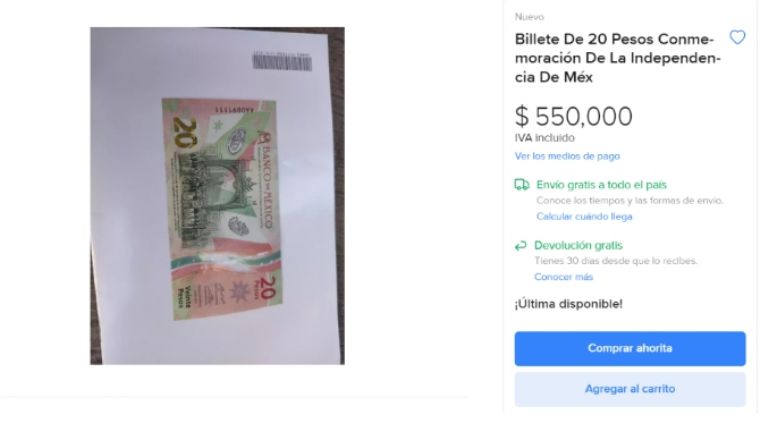Click "Comprar ahorita" button
This screenshot has height=431, width=768.
[x=630, y=348]
